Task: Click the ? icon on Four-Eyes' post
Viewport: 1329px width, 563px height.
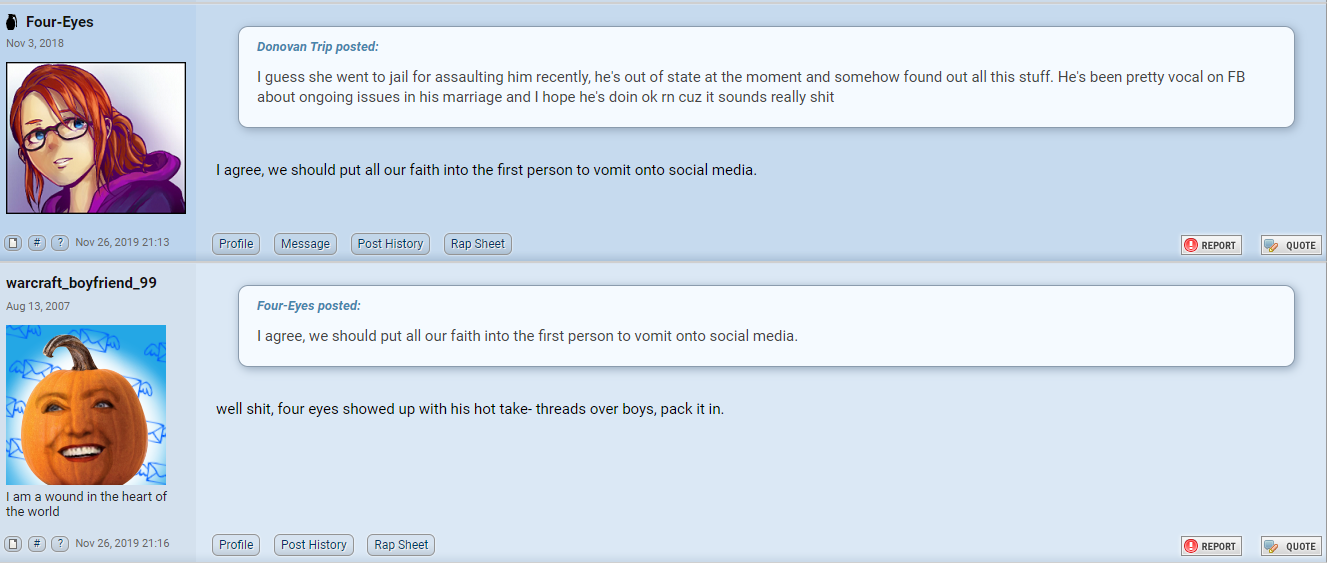Action: [x=60, y=242]
